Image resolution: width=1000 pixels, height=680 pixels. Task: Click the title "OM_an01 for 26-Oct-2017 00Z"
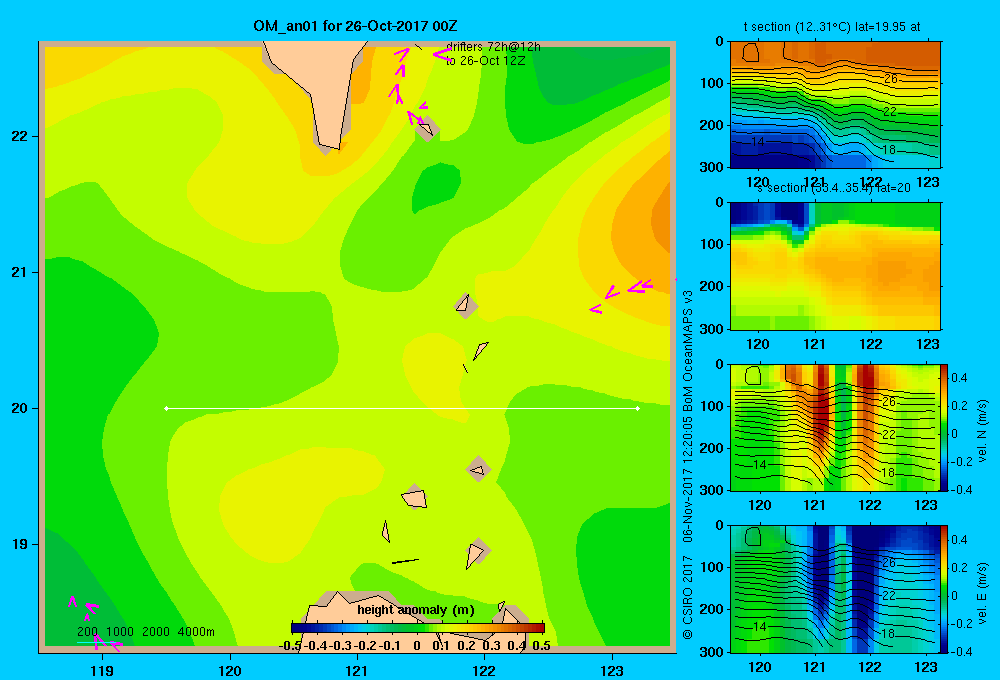click(355, 26)
